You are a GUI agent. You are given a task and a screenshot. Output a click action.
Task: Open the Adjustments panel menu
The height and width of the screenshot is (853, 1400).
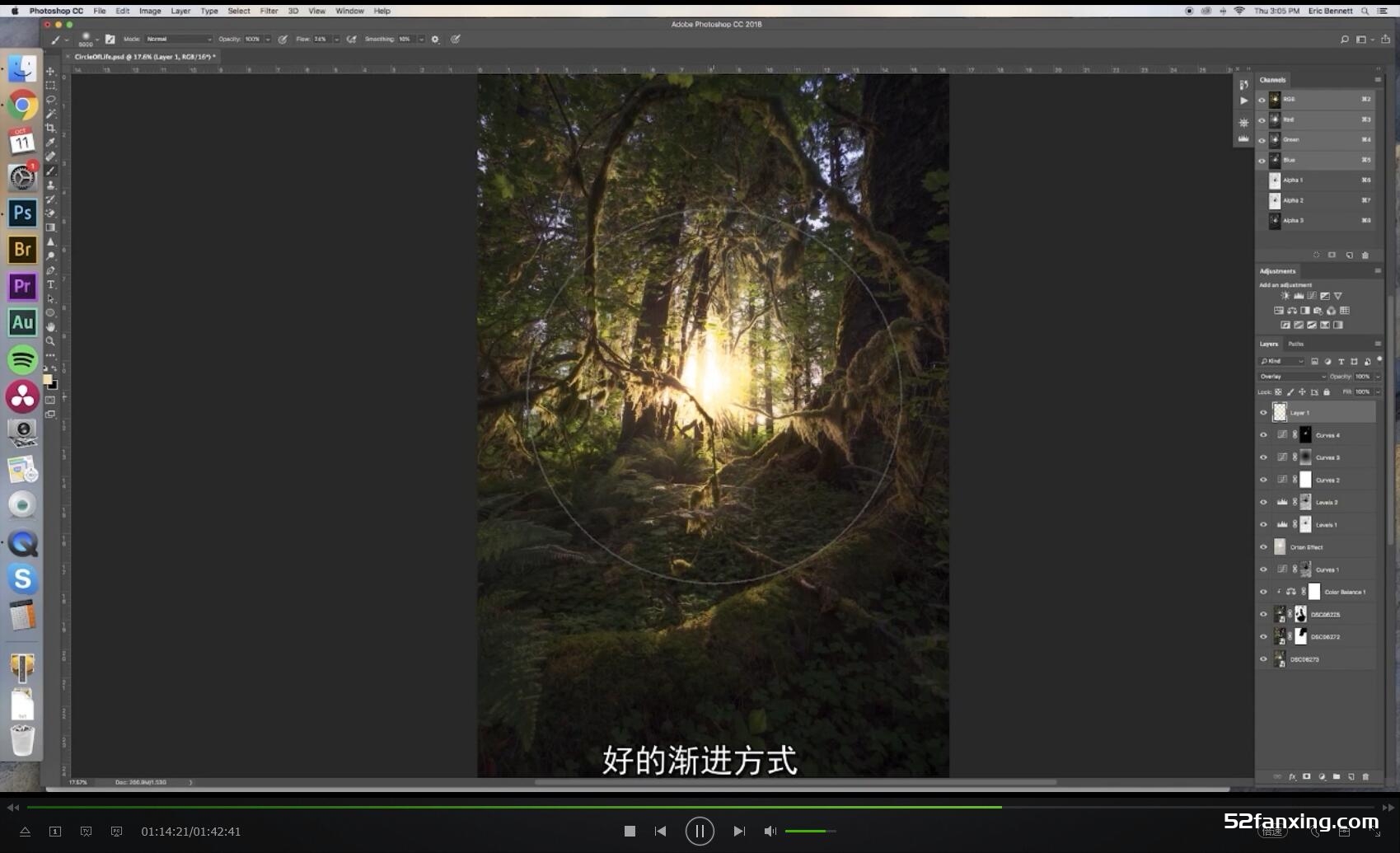[1377, 270]
